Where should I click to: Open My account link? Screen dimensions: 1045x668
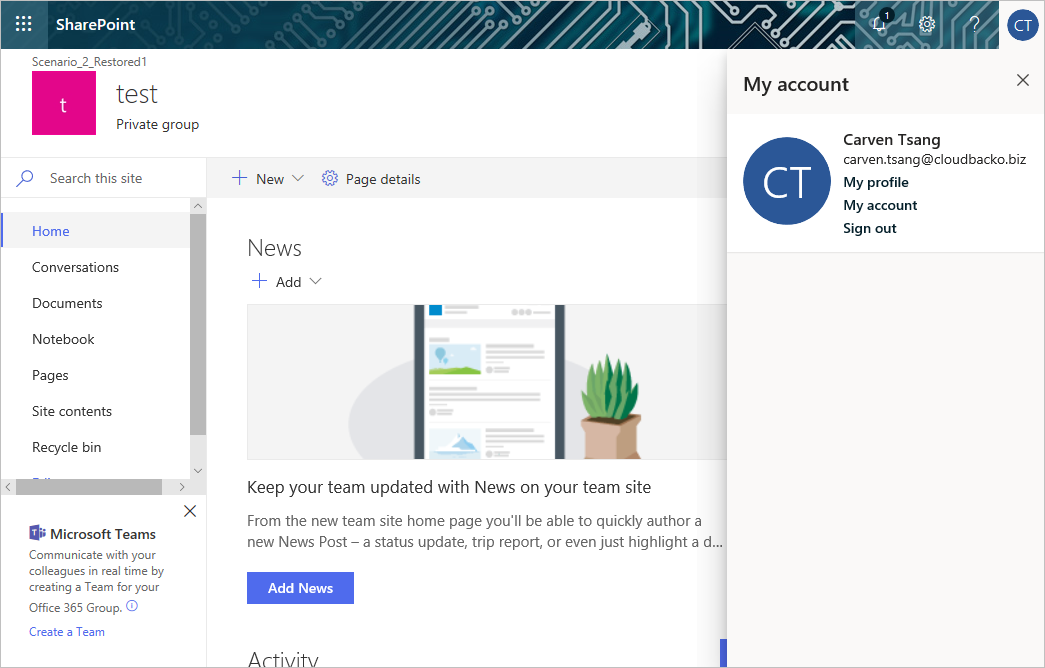tap(880, 205)
